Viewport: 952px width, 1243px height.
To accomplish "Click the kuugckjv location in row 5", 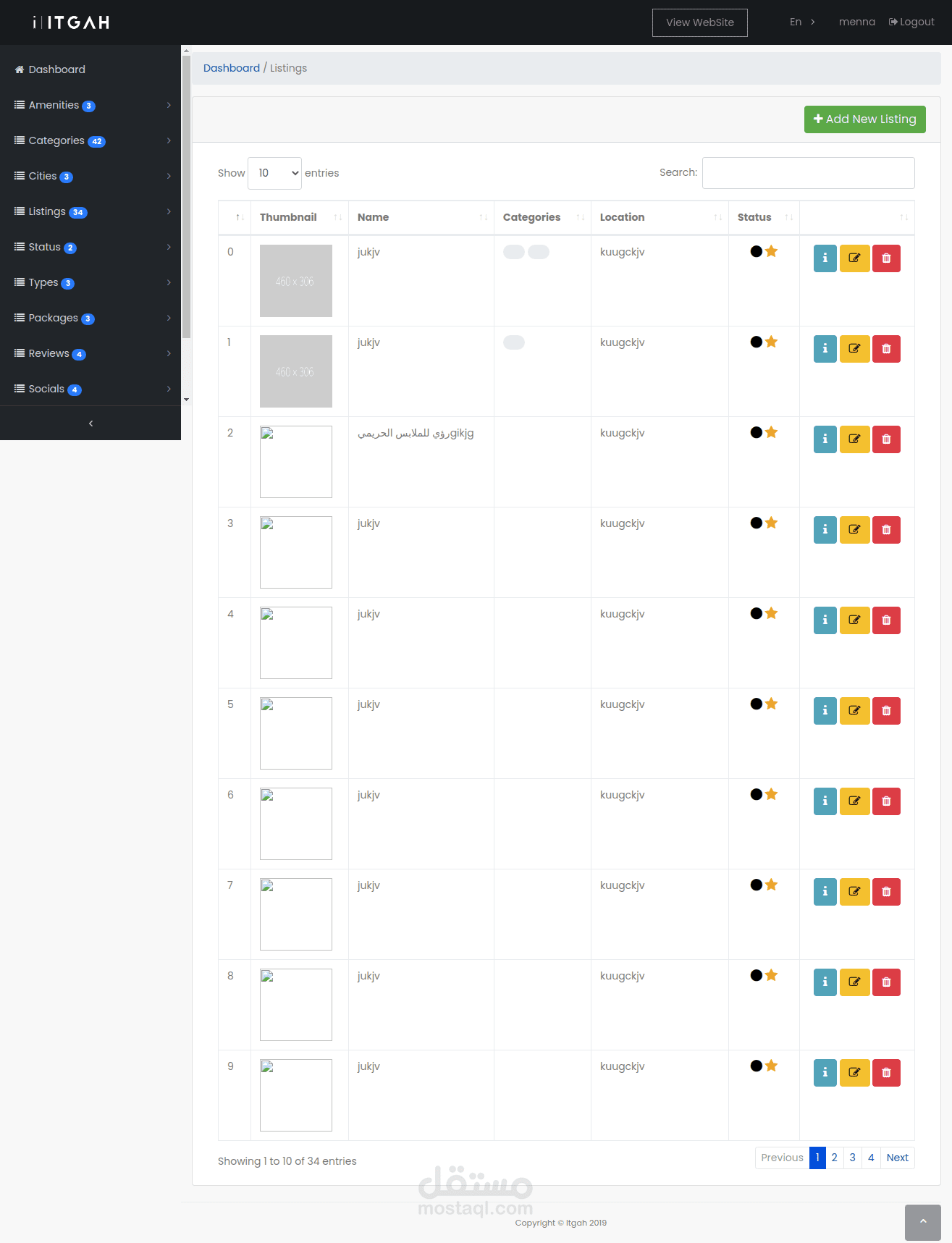I will tap(623, 704).
